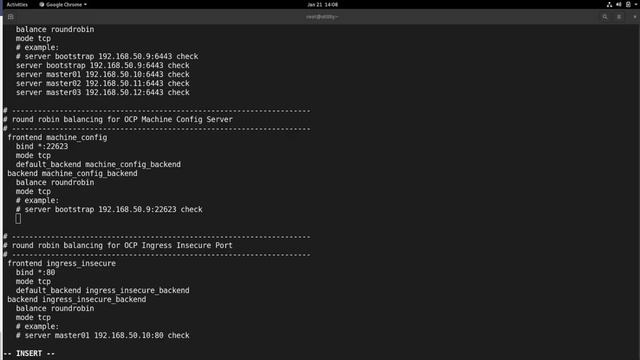The image size is (640, 360).
Task: Click the power icon in the system tray
Action: 628,4
